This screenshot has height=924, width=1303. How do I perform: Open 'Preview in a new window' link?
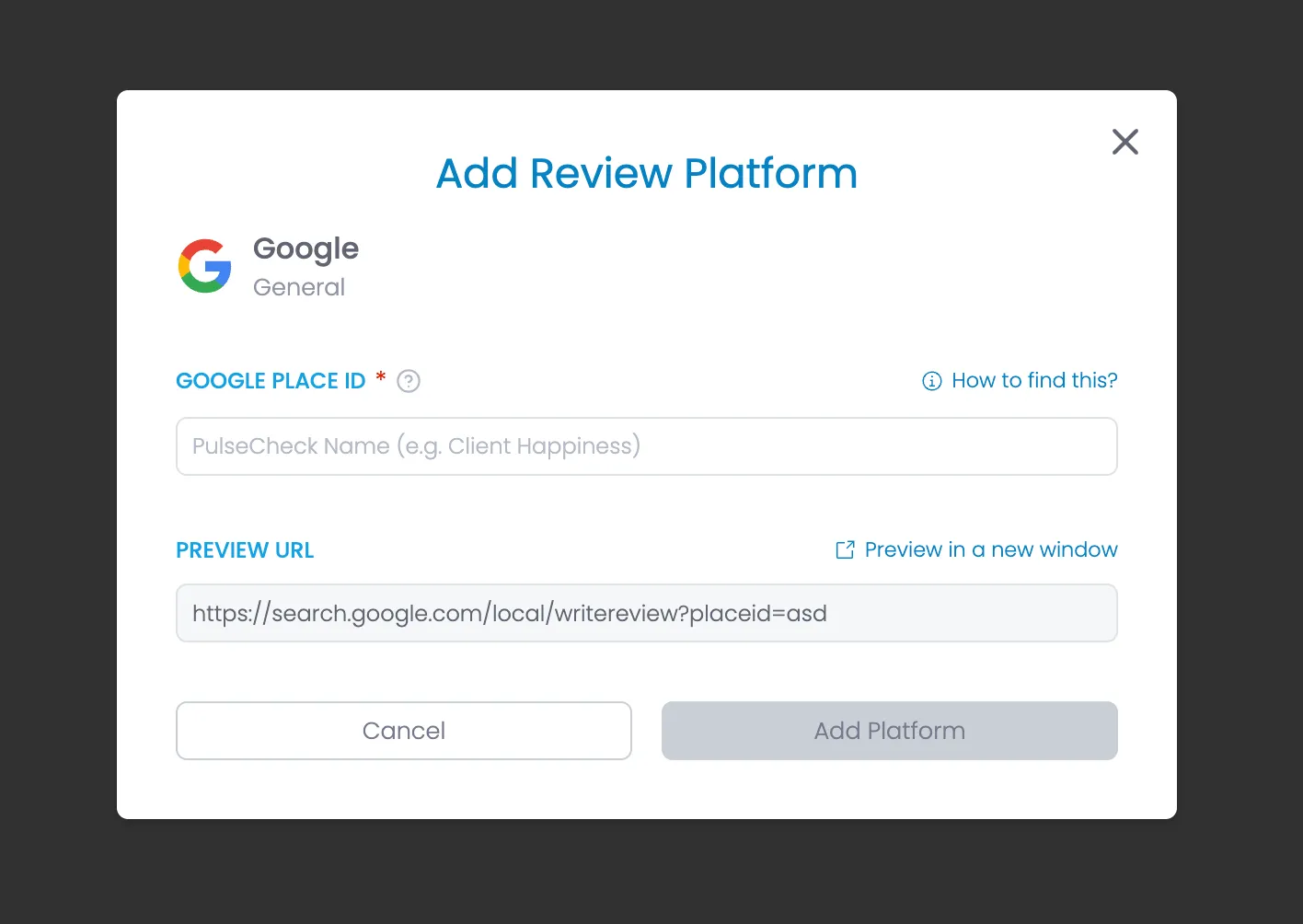click(x=991, y=549)
